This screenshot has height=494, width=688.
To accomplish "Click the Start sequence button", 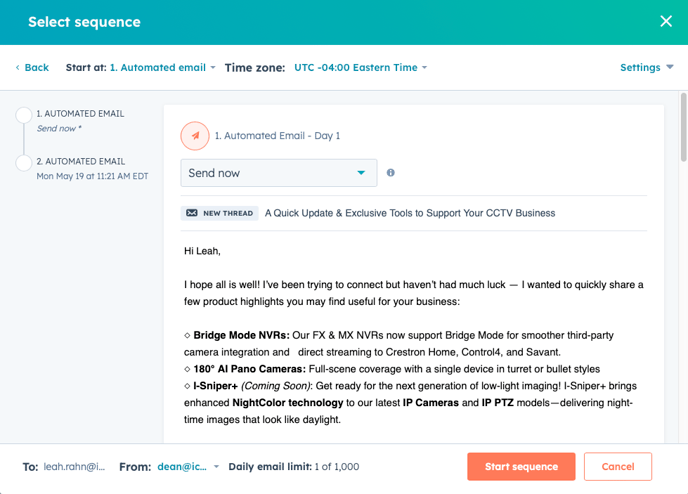I will [520, 467].
